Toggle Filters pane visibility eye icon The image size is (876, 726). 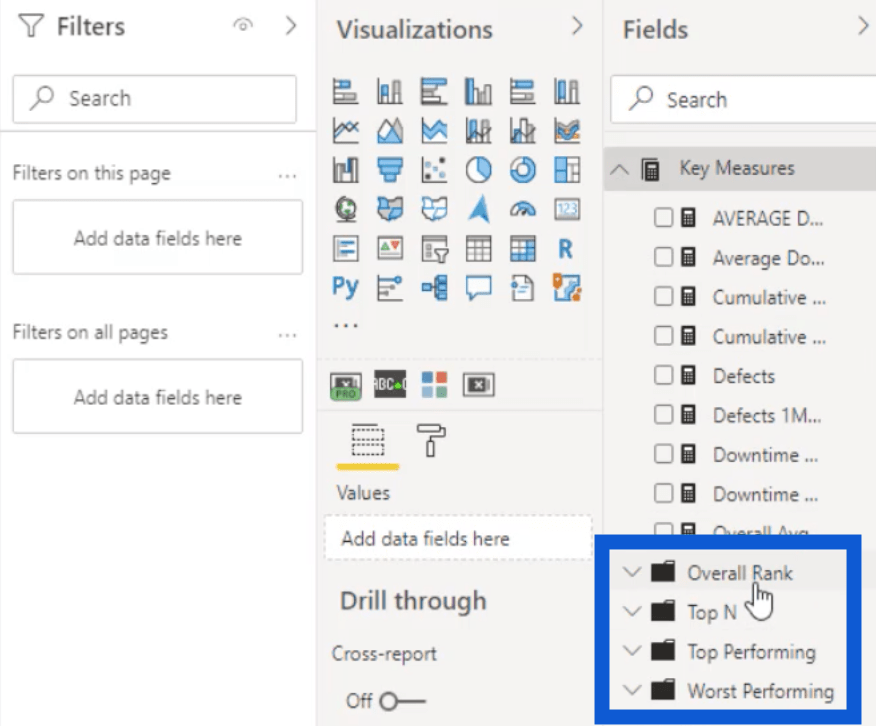(x=243, y=26)
